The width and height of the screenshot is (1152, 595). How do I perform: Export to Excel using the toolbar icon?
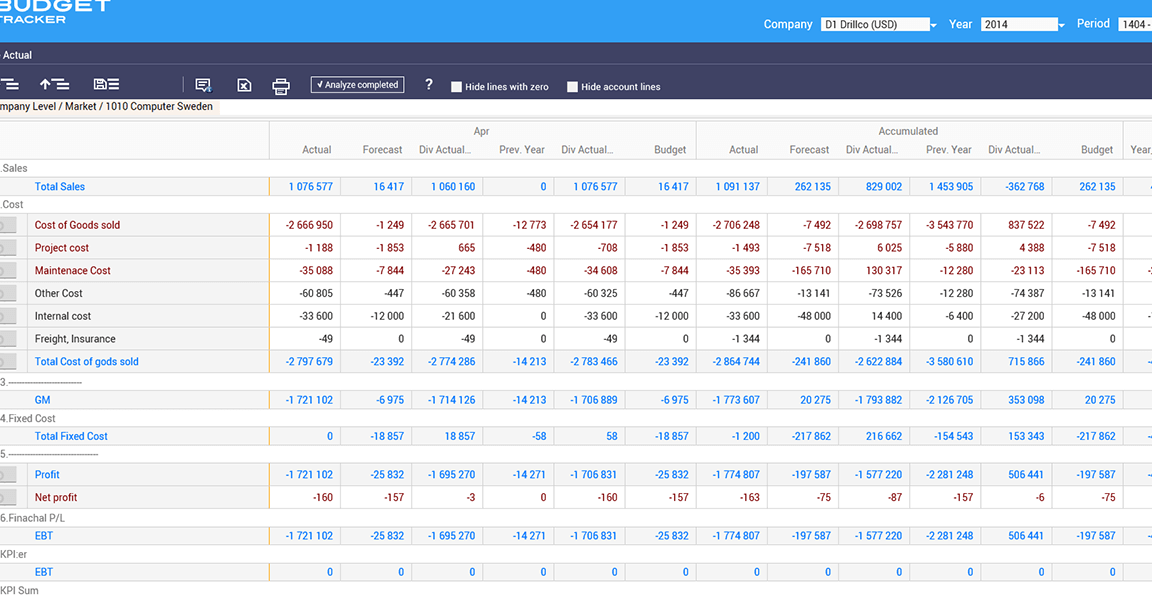point(244,85)
